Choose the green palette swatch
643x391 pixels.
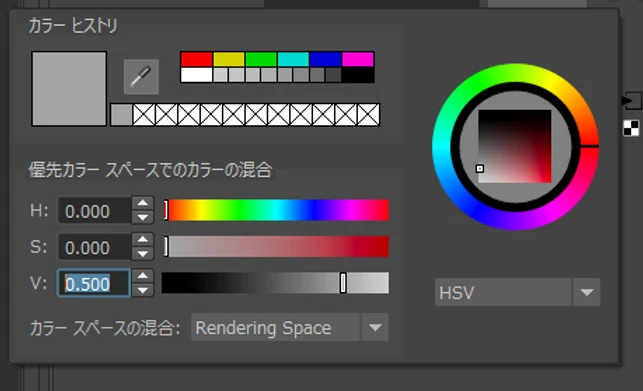(261, 59)
